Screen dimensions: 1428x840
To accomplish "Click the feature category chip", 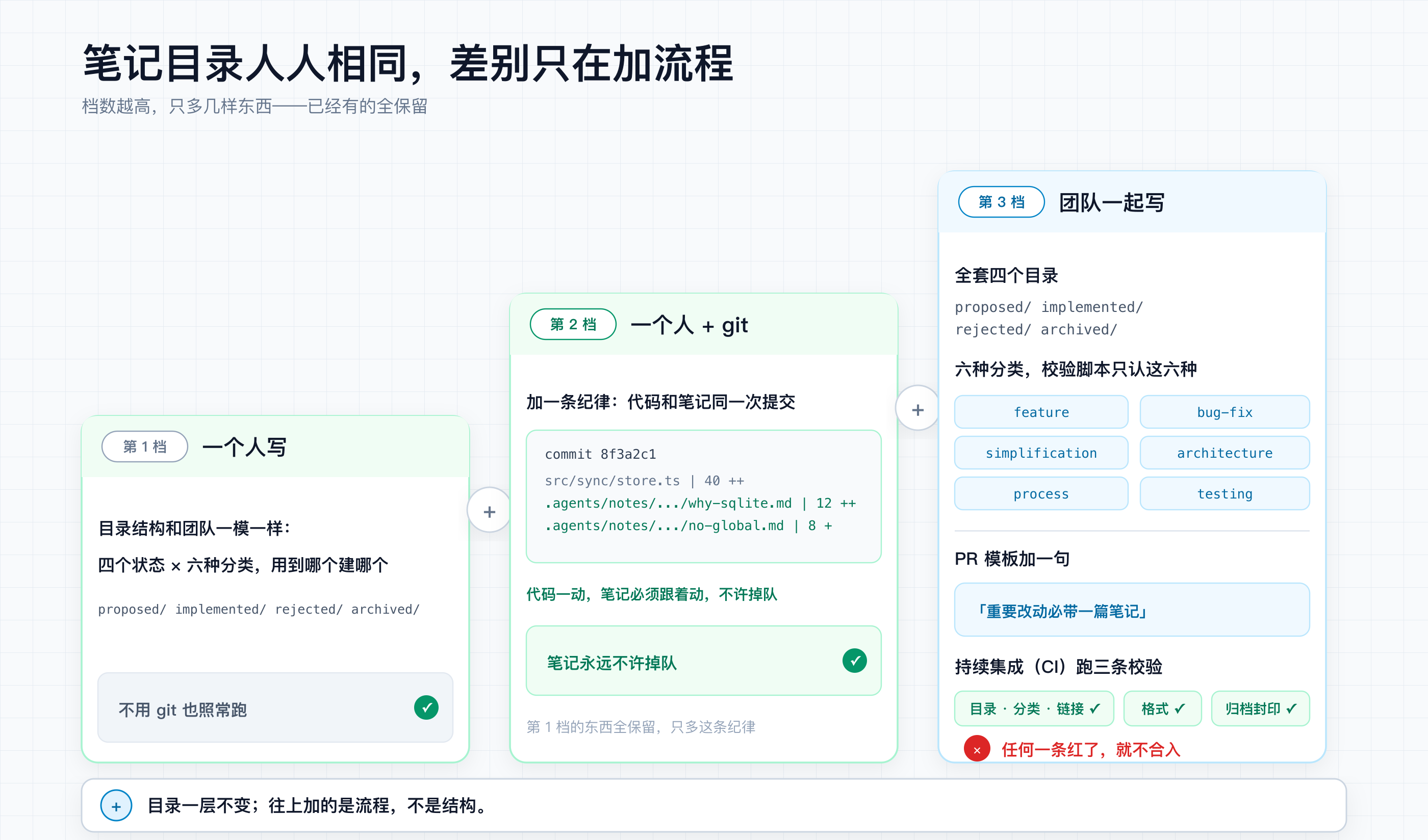I will point(1041,412).
